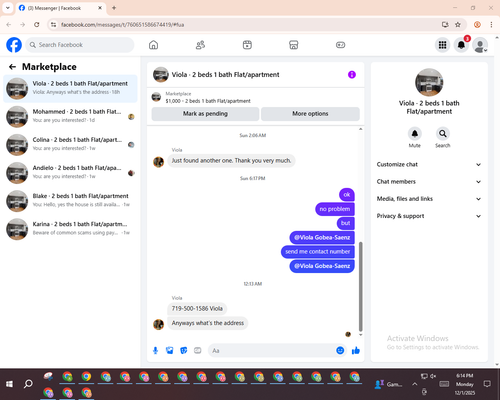Click listing thumbnail beside Marketplace $1,000
The height and width of the screenshot is (400, 500).
pyautogui.click(x=156, y=97)
